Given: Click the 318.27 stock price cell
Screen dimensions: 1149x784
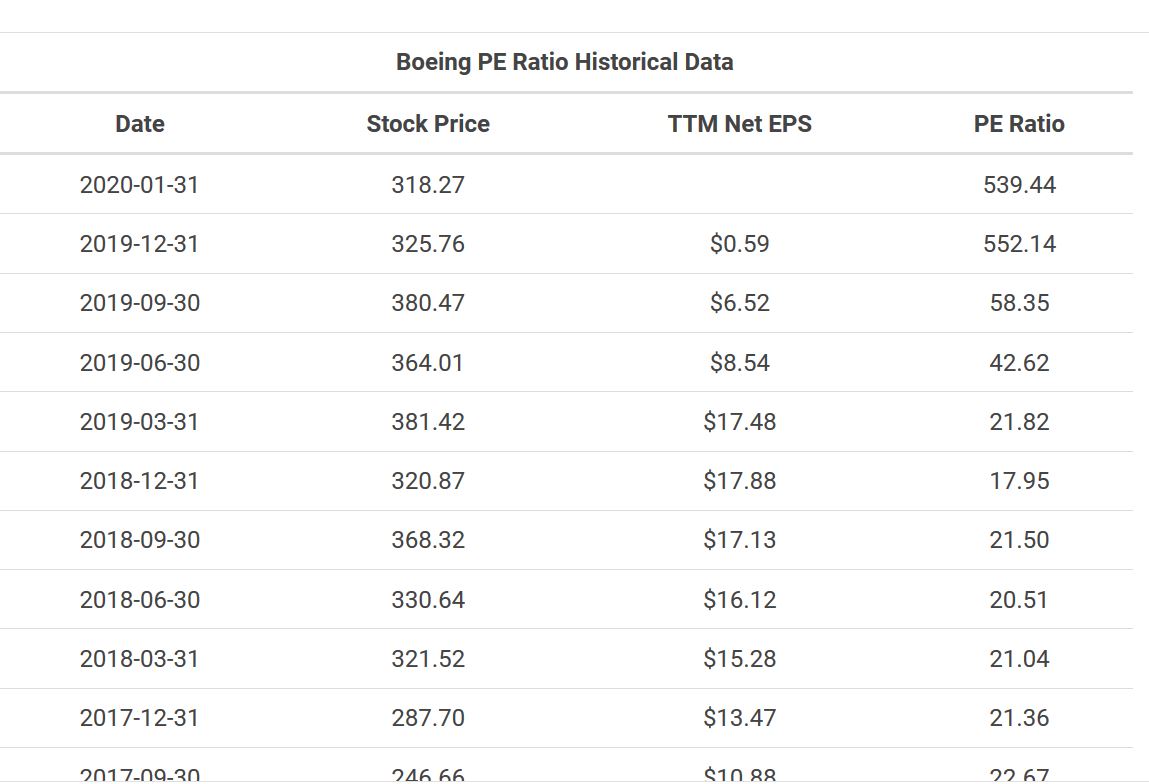Looking at the screenshot, I should (428, 185).
